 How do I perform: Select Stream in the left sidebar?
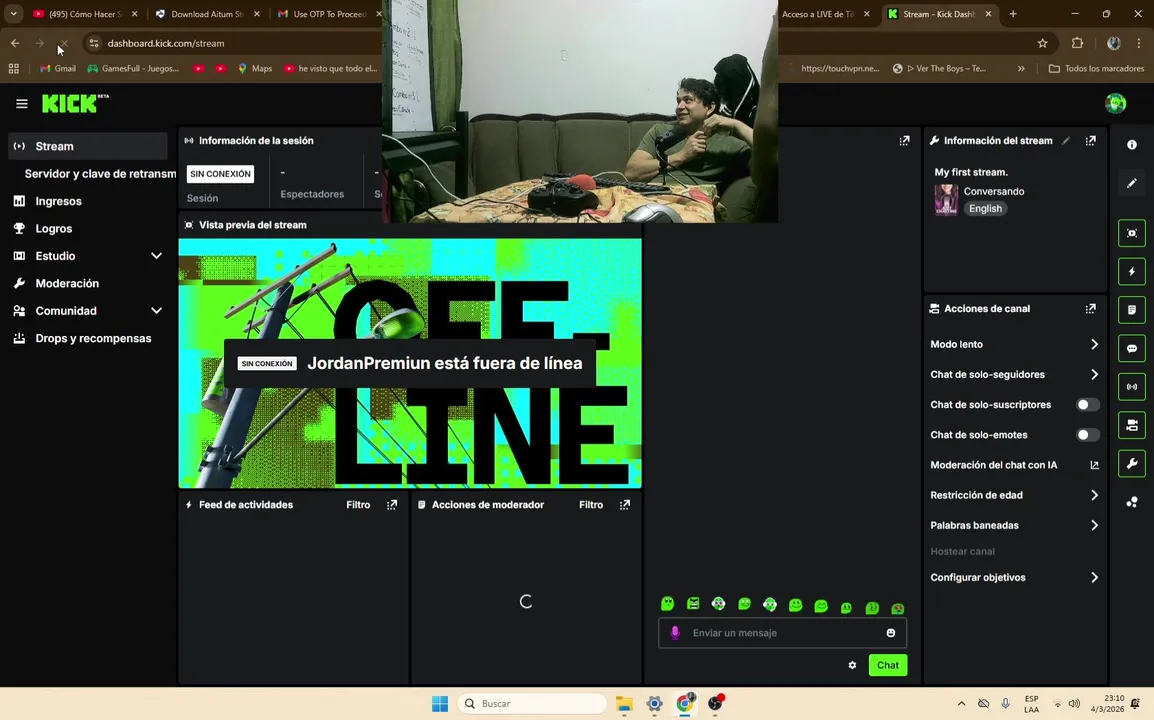pos(88,147)
